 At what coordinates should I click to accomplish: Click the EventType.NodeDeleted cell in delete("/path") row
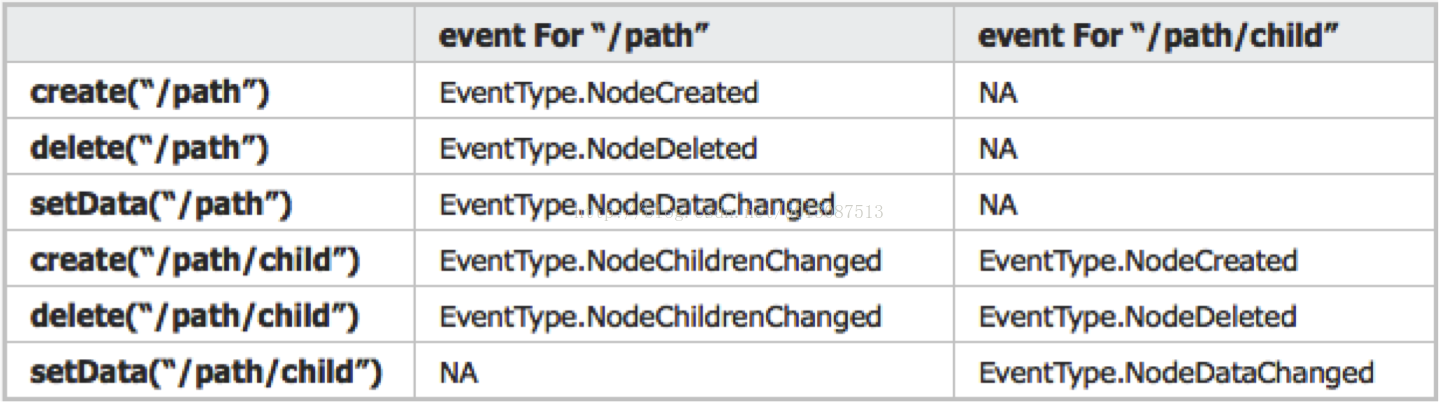click(x=598, y=149)
